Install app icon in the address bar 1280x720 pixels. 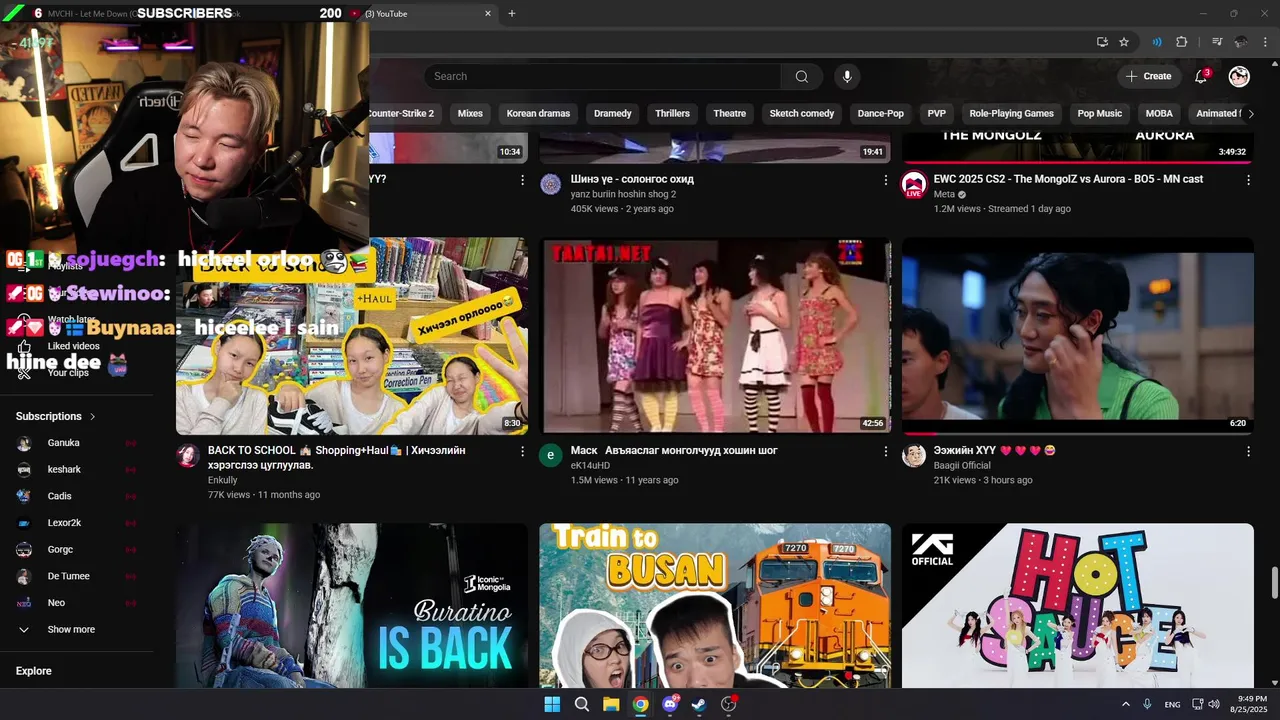pos(1102,42)
